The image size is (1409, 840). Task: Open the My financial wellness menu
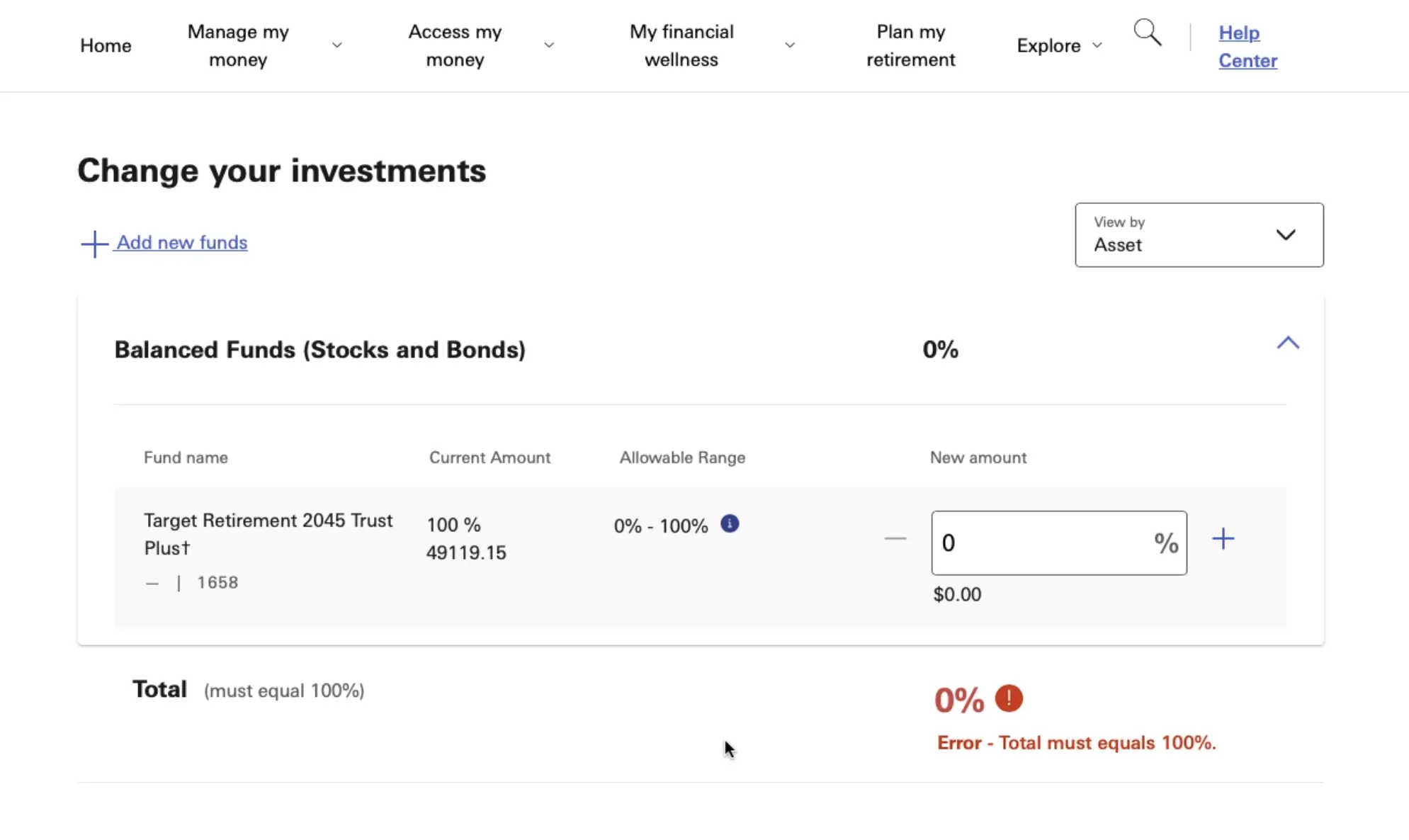(681, 45)
